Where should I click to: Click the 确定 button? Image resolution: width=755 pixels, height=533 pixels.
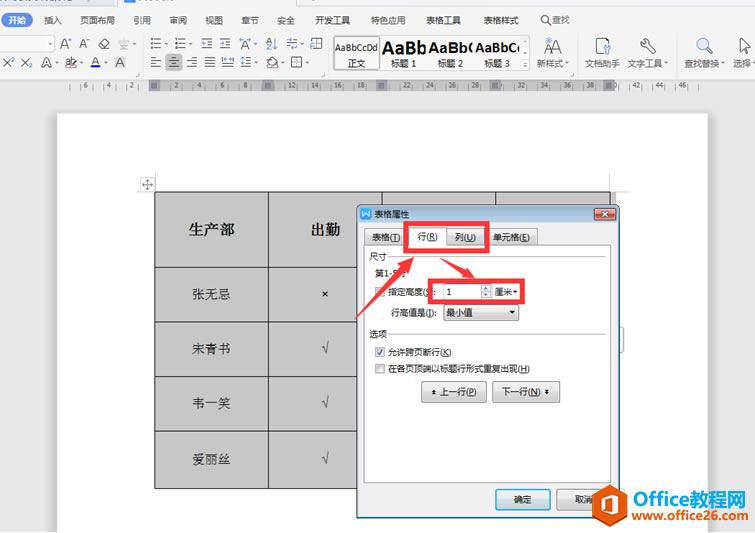tap(523, 500)
